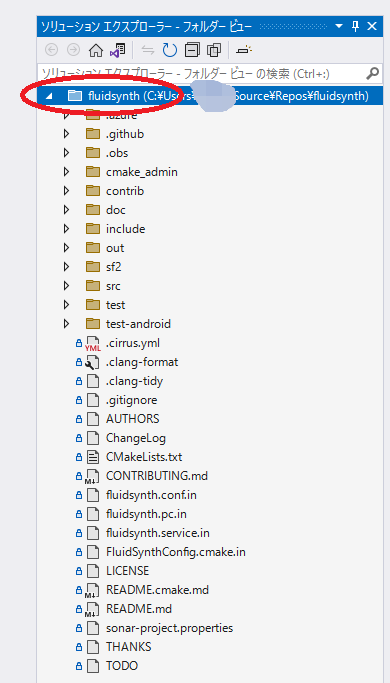
Task: Select README.md in the tree
Action: pyautogui.click(x=139, y=609)
